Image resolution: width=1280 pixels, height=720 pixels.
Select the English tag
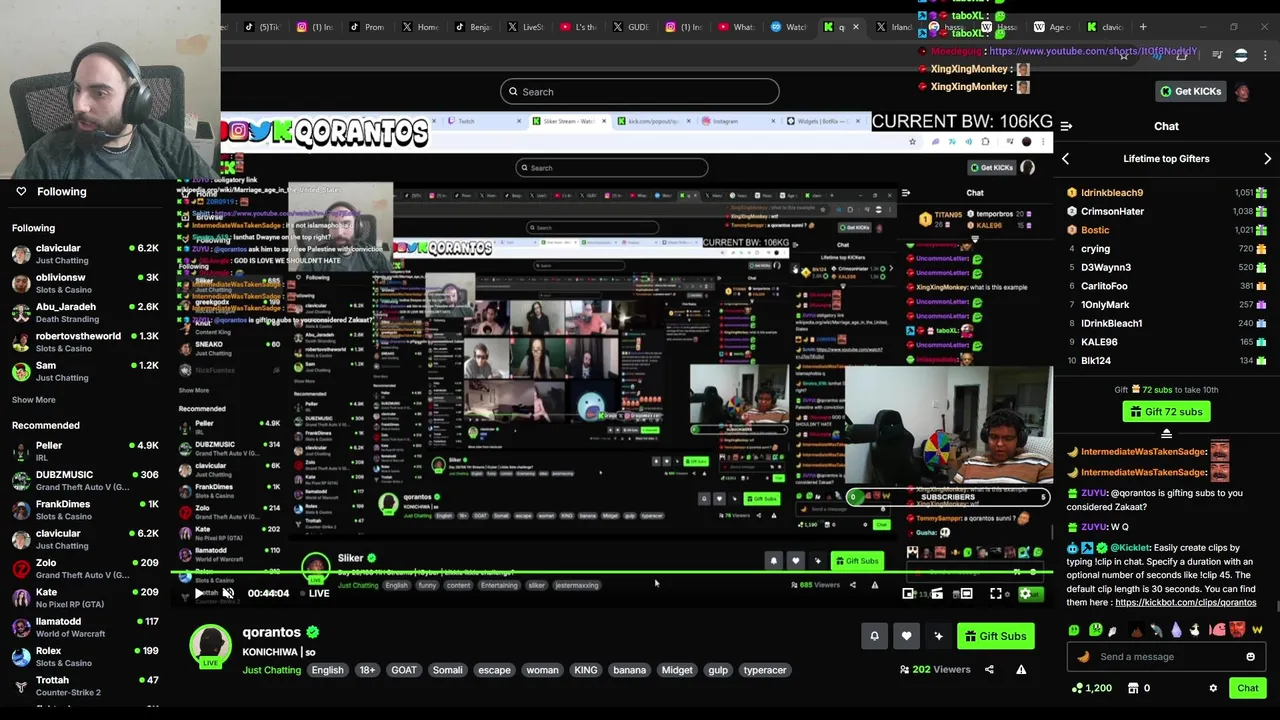[327, 670]
